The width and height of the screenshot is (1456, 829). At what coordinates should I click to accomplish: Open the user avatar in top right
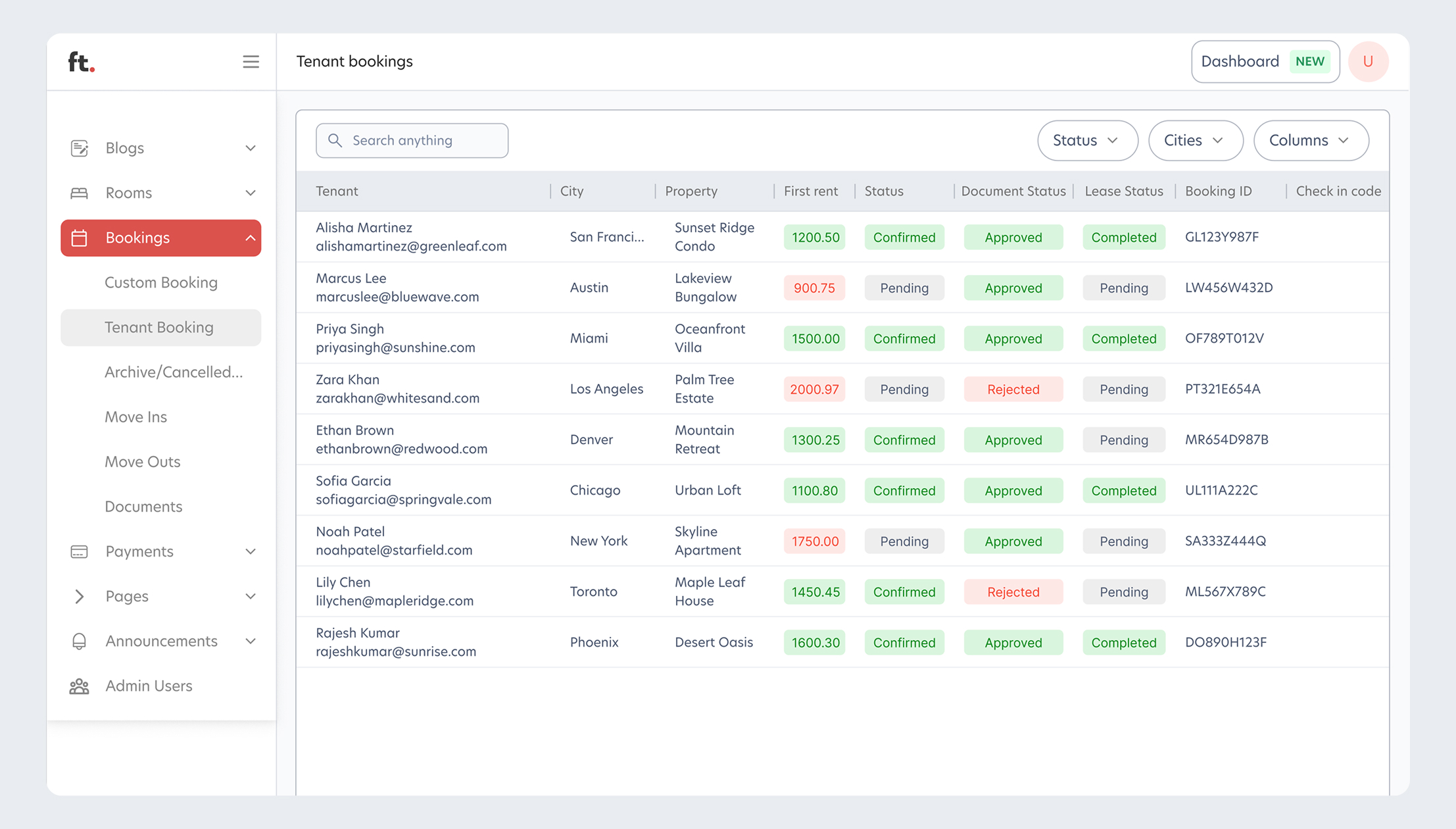pyautogui.click(x=1369, y=61)
